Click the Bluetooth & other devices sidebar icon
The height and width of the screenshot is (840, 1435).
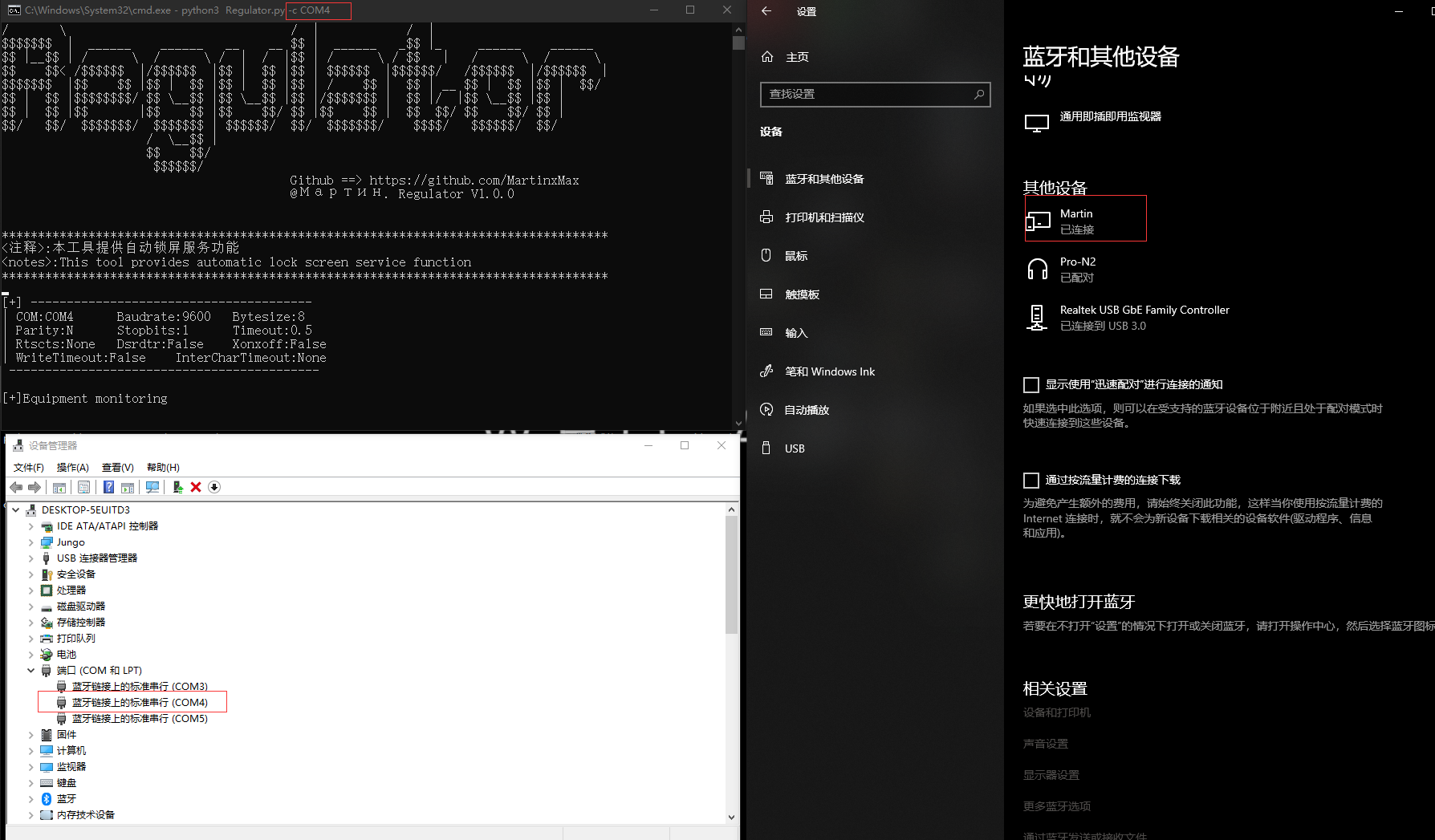(766, 178)
